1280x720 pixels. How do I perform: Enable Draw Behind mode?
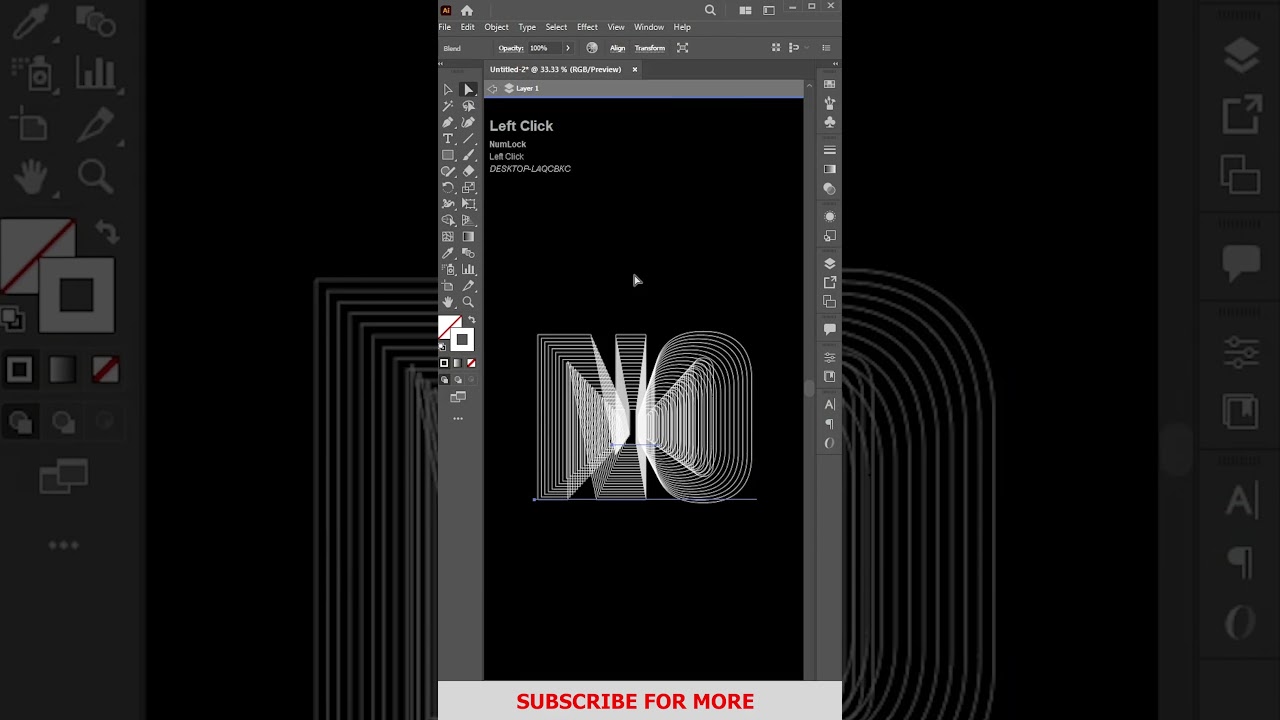tap(458, 380)
